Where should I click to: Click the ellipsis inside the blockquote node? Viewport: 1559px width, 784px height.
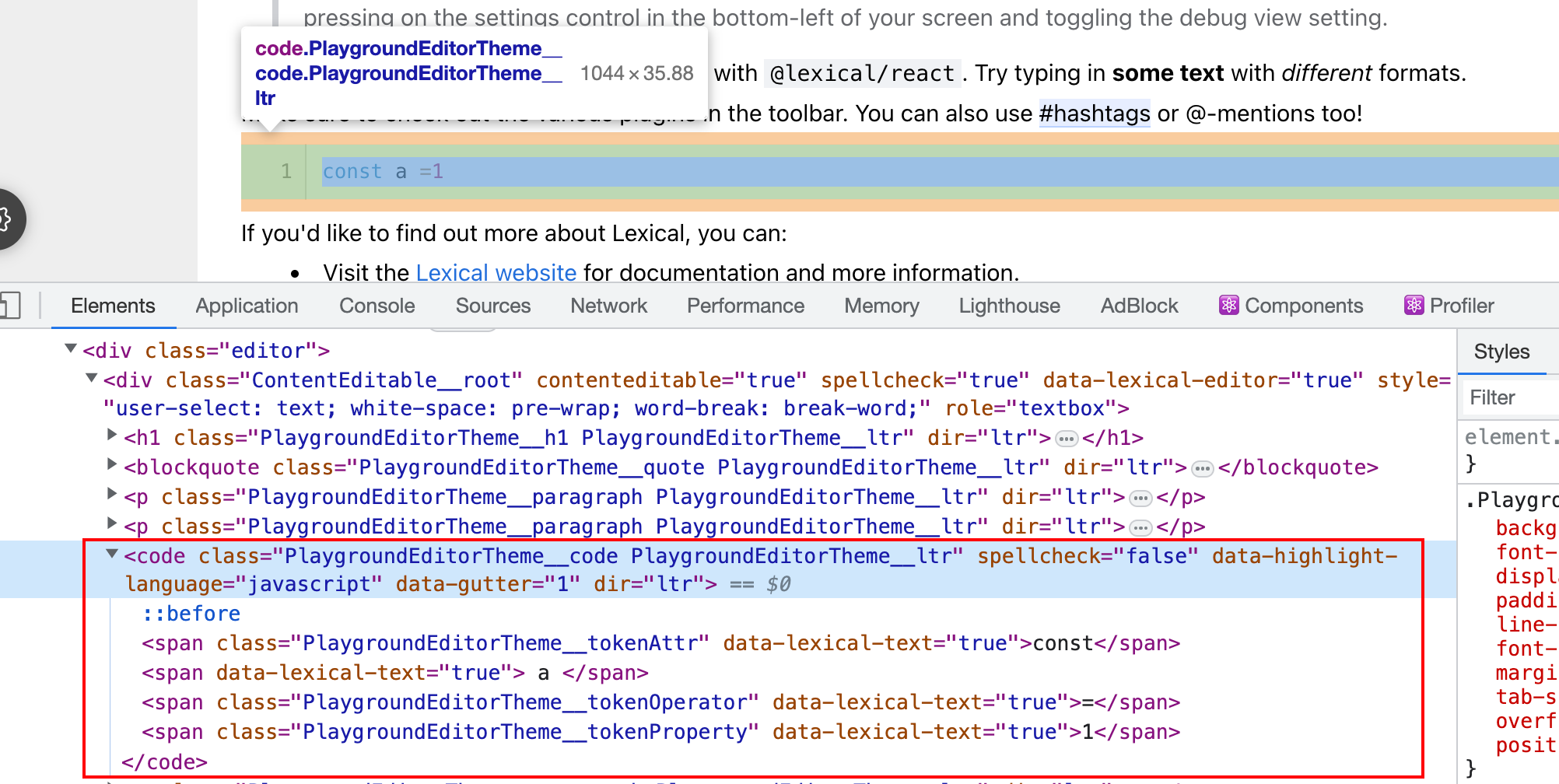tap(1202, 467)
